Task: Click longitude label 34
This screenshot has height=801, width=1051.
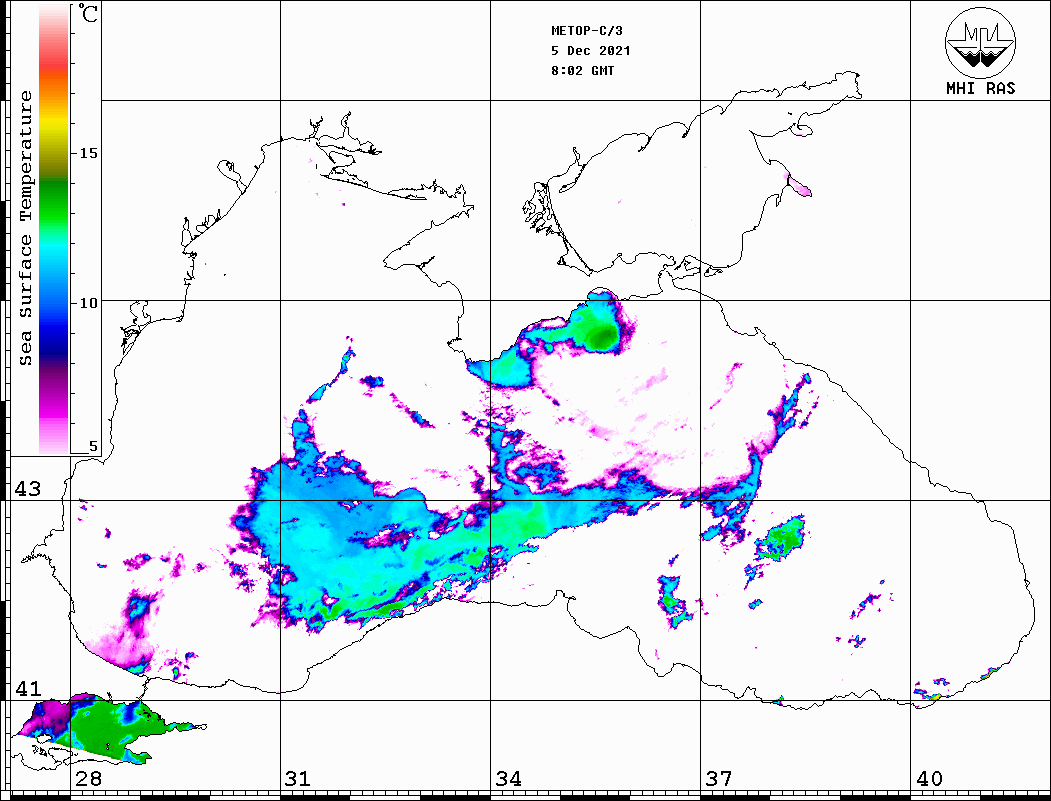Action: 508,779
